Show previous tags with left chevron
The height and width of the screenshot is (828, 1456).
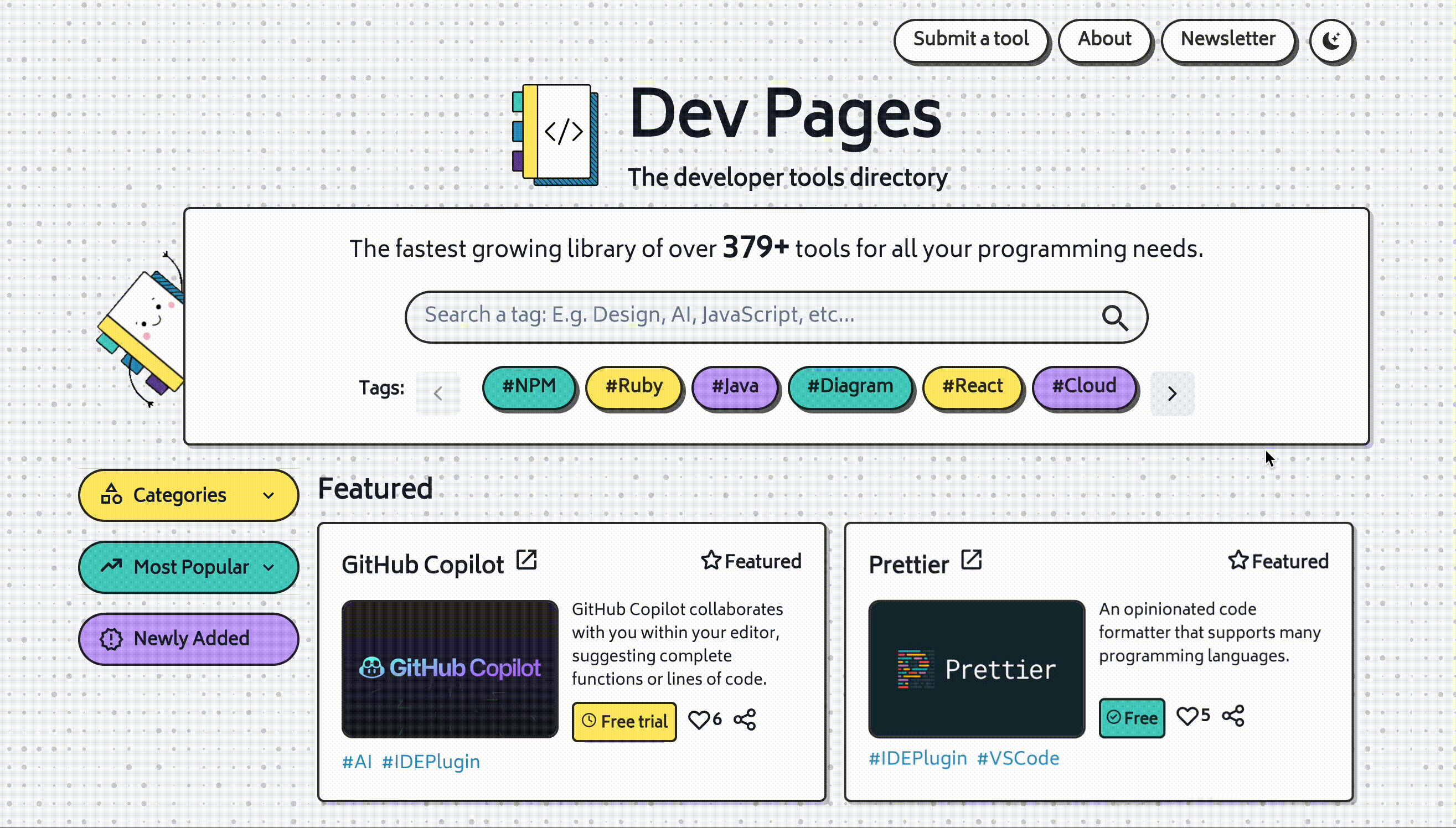(438, 394)
